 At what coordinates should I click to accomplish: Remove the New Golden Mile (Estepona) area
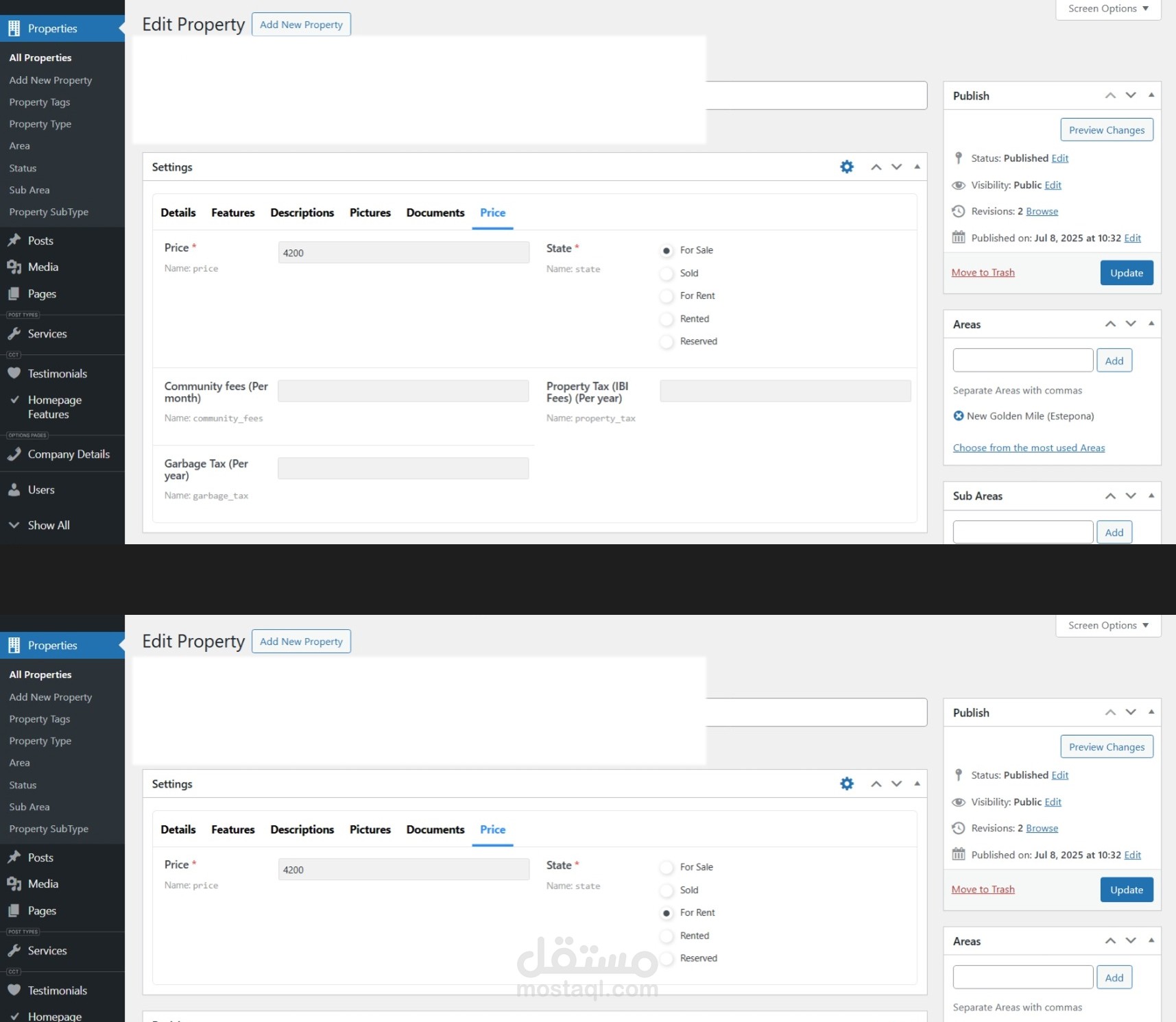959,416
